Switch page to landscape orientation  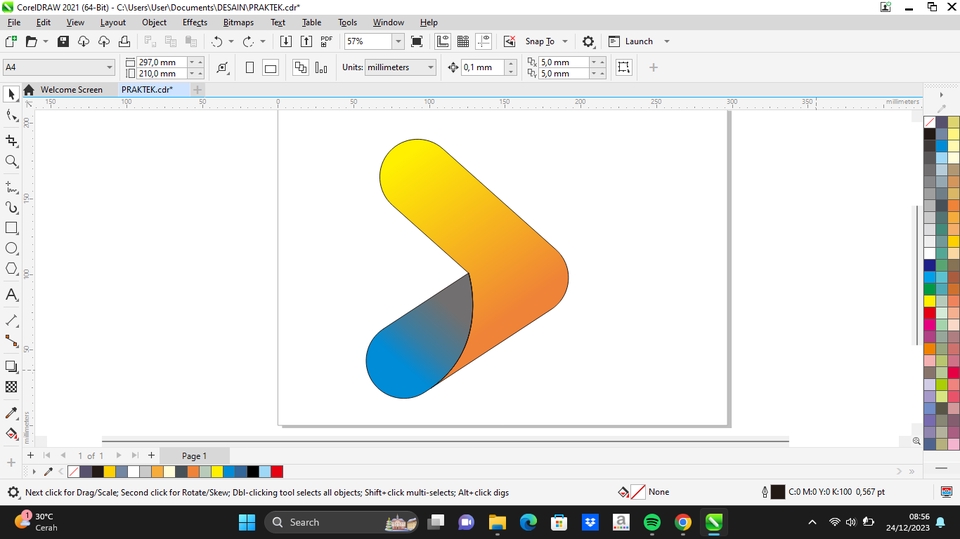click(x=272, y=67)
